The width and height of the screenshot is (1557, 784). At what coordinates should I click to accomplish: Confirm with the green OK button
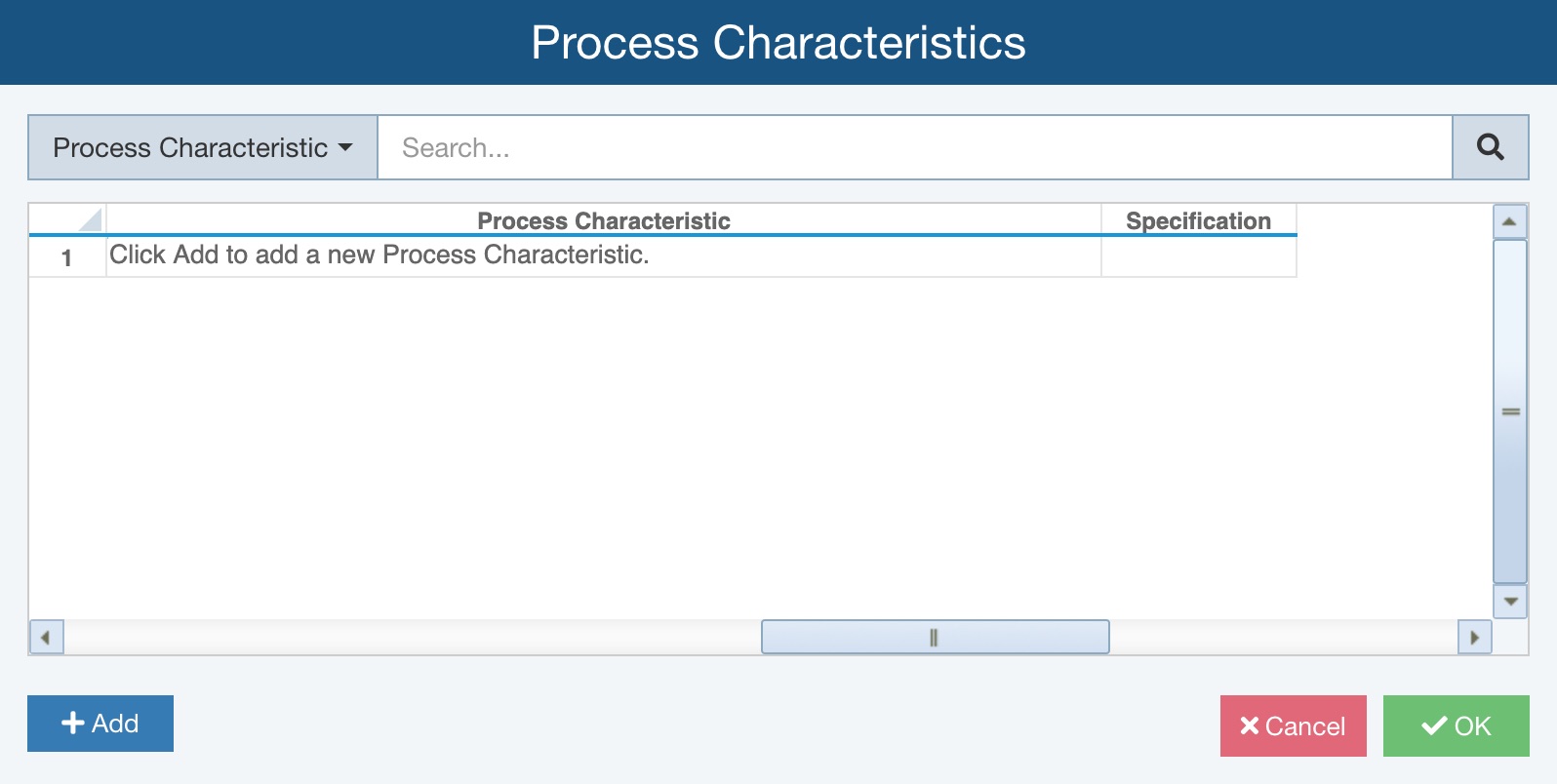(1456, 725)
